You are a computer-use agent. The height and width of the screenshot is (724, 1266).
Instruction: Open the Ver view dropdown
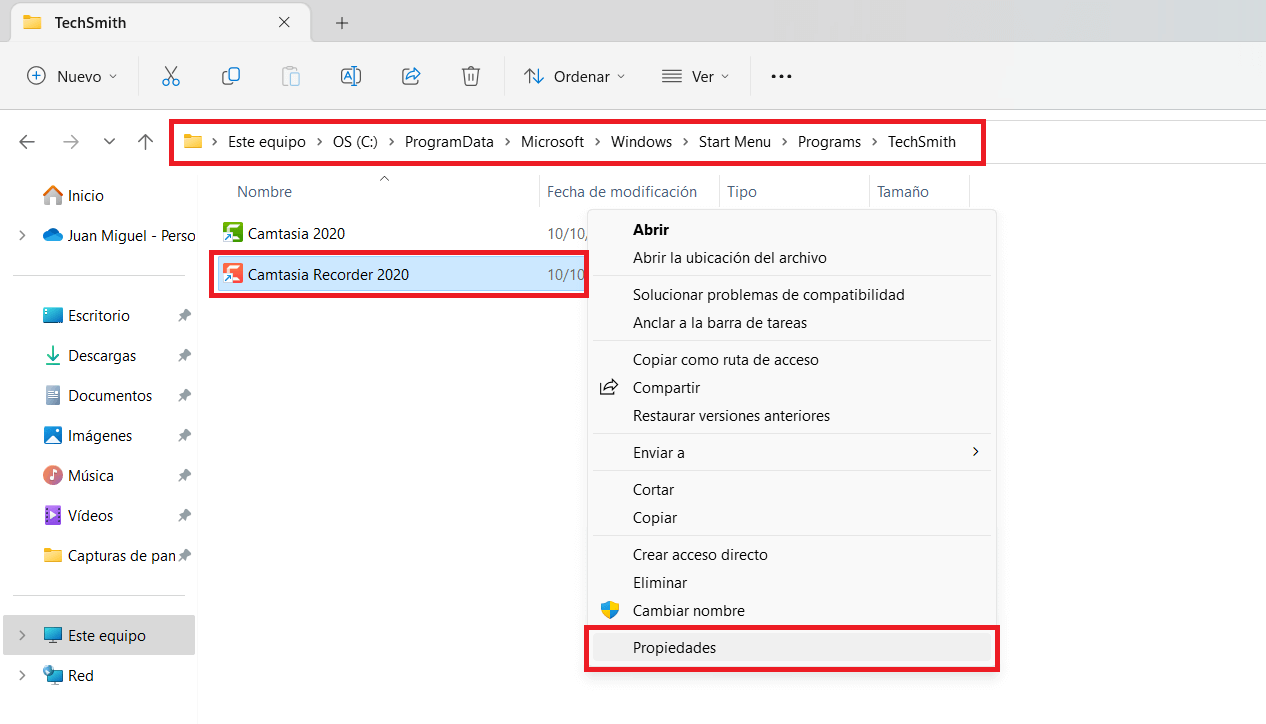(x=696, y=76)
